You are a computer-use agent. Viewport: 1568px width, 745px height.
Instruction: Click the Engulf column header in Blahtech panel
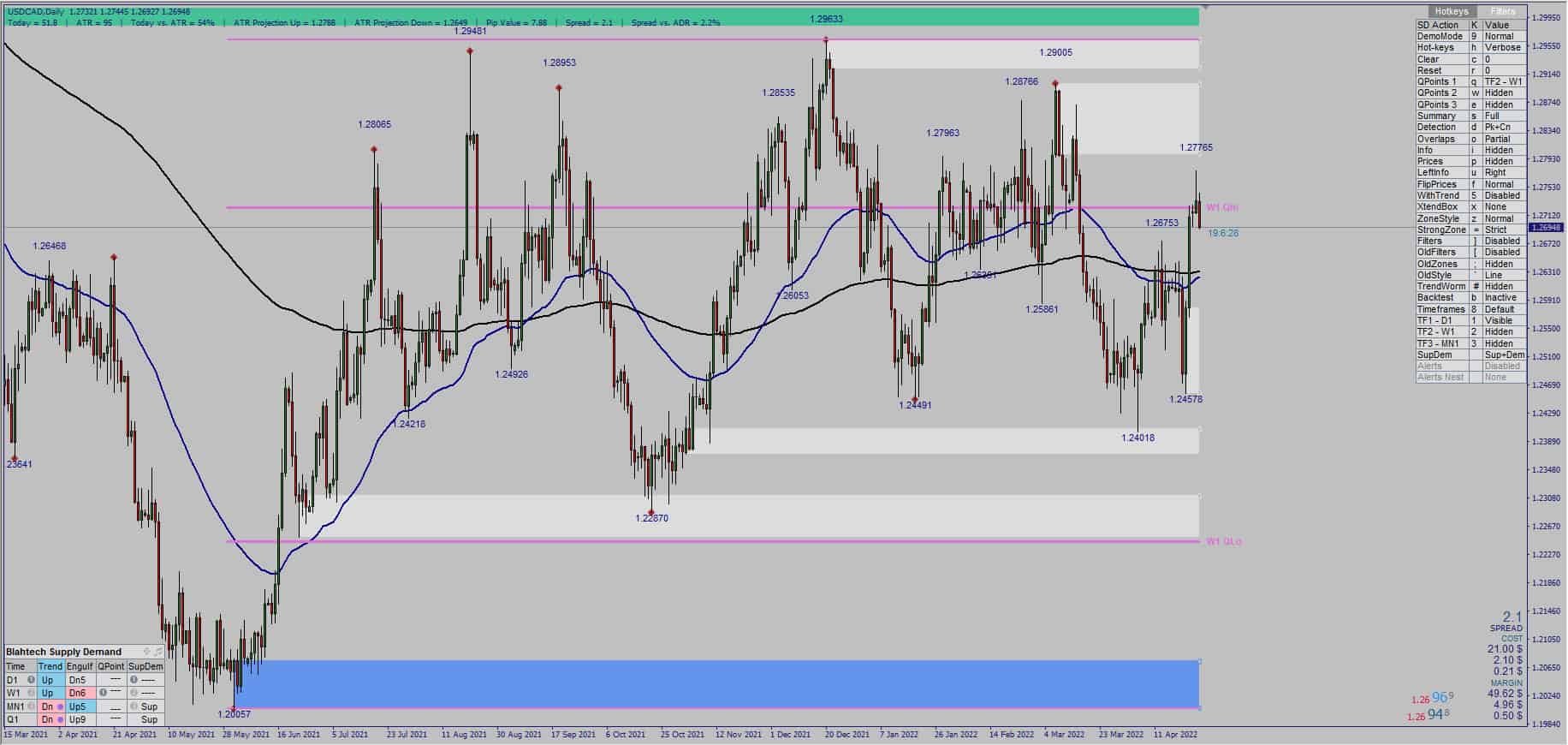[x=79, y=666]
